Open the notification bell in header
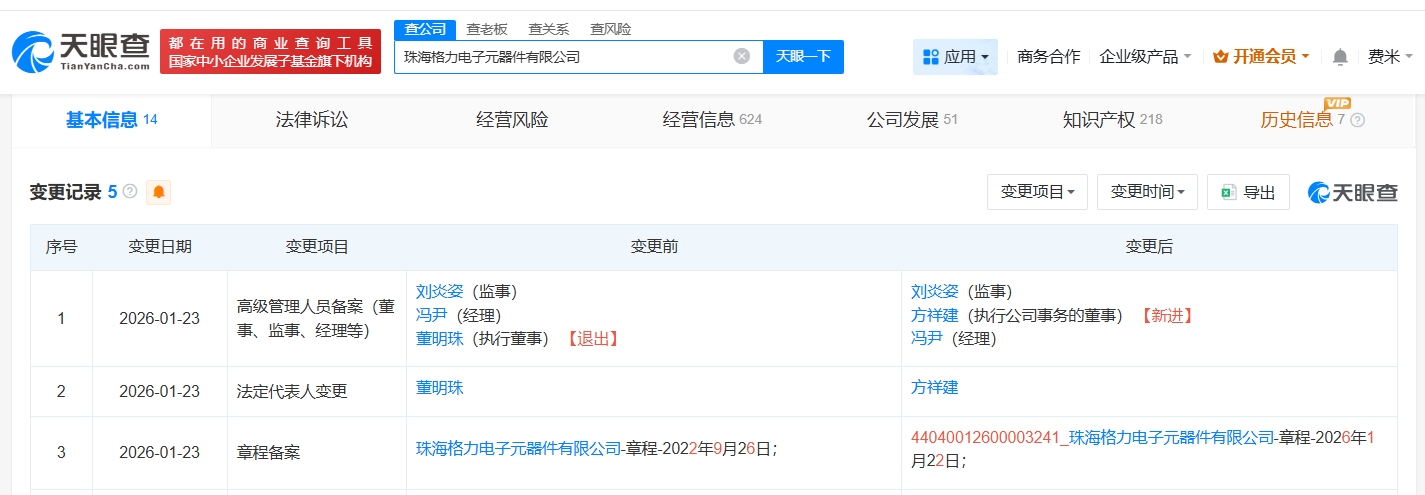 (x=1340, y=57)
